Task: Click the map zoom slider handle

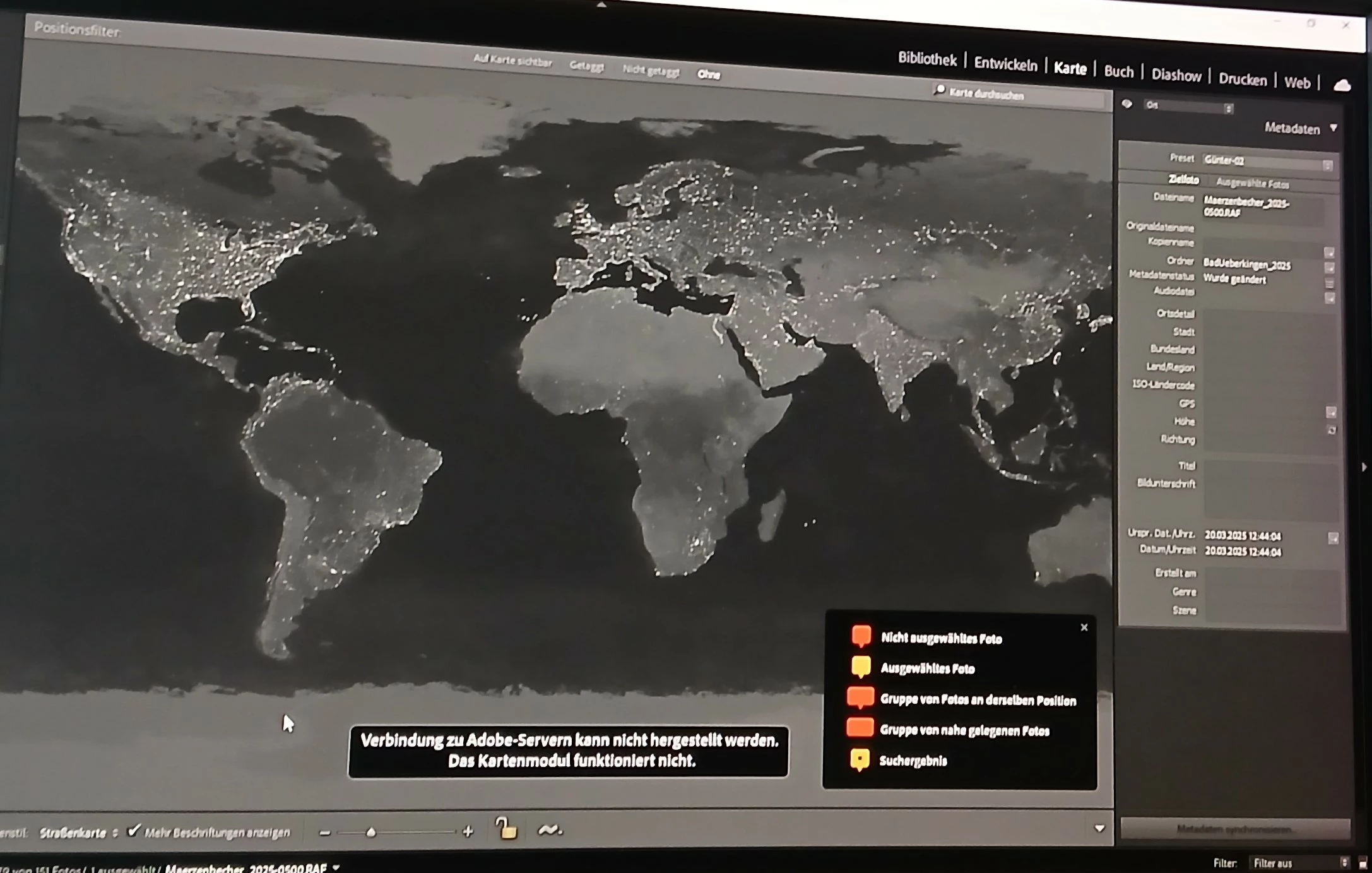Action: (371, 832)
